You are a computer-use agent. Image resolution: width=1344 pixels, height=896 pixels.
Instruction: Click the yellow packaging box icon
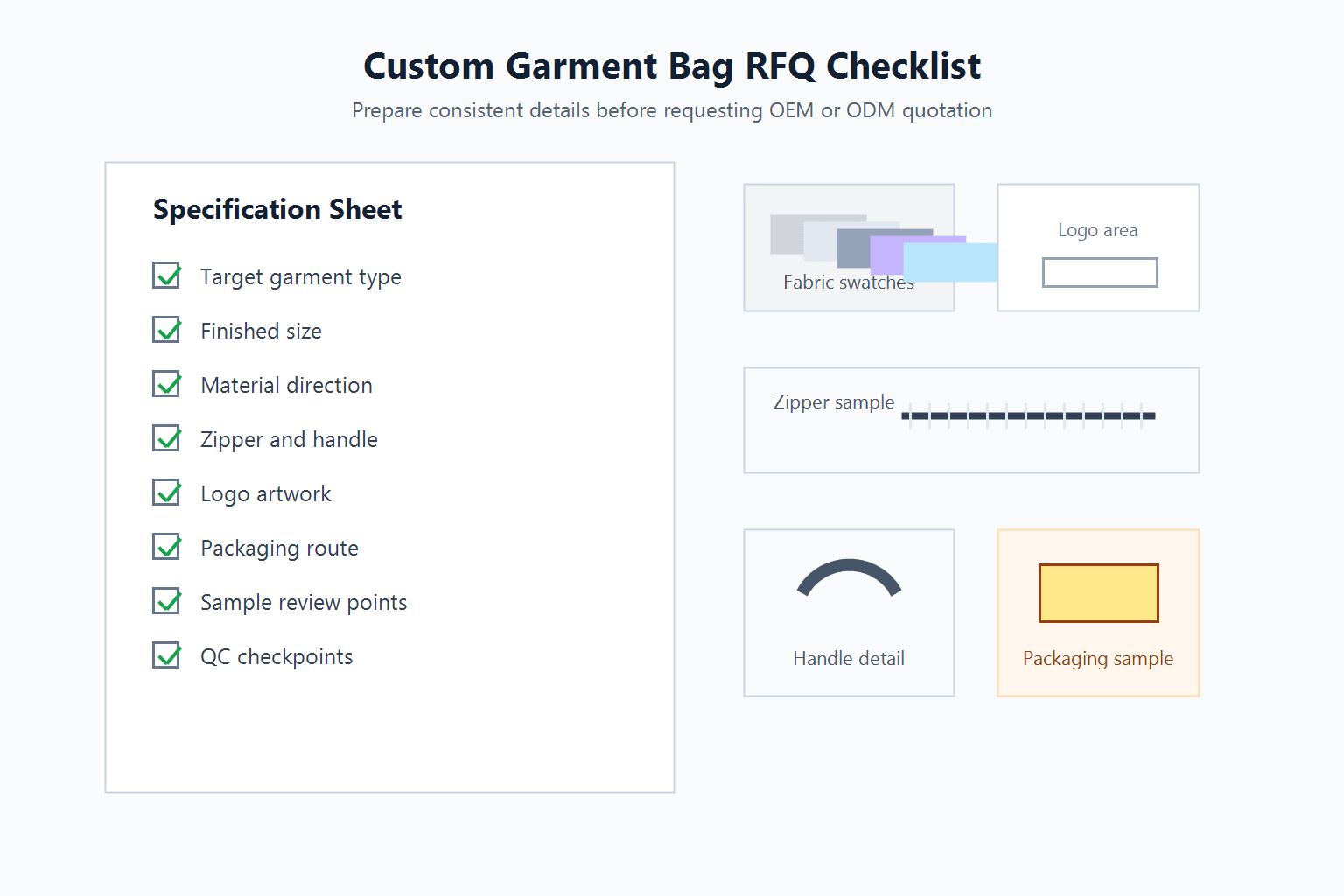pos(1099,593)
